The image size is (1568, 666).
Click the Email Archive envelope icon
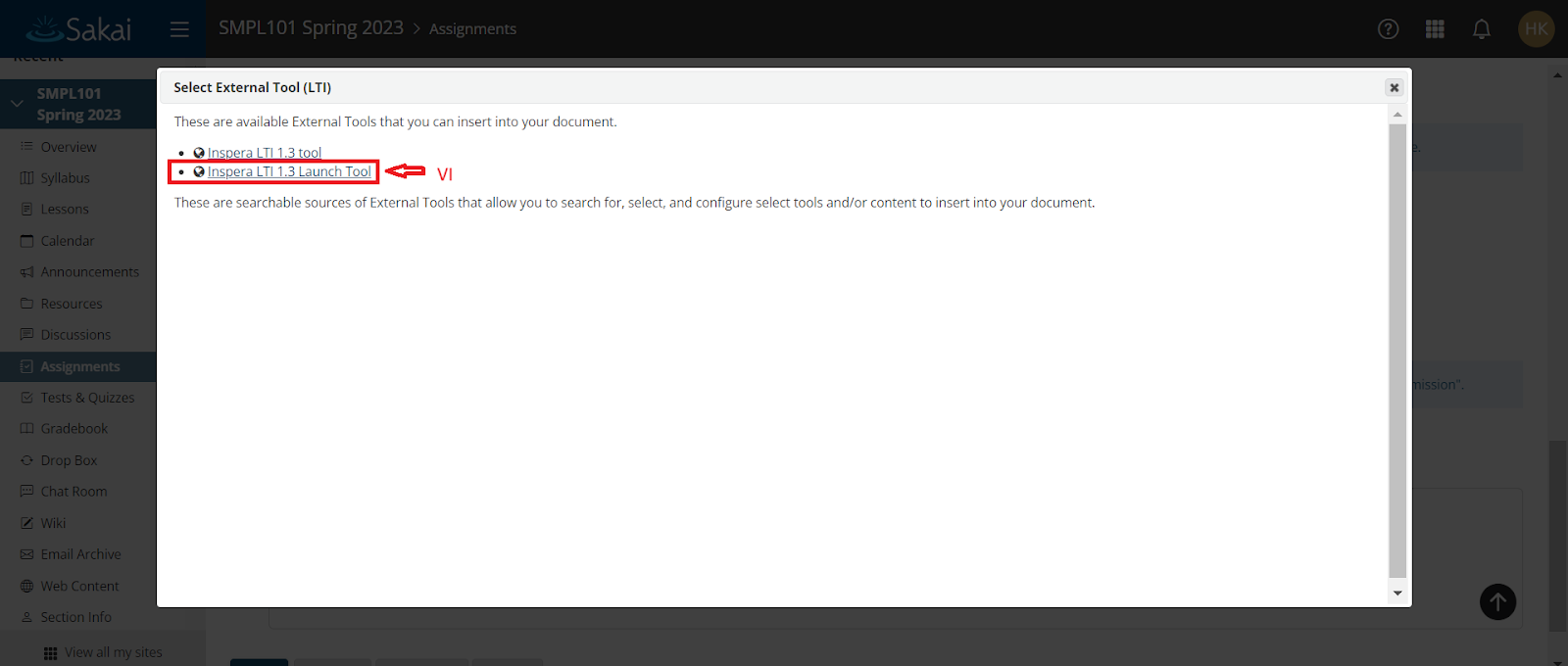[x=26, y=554]
